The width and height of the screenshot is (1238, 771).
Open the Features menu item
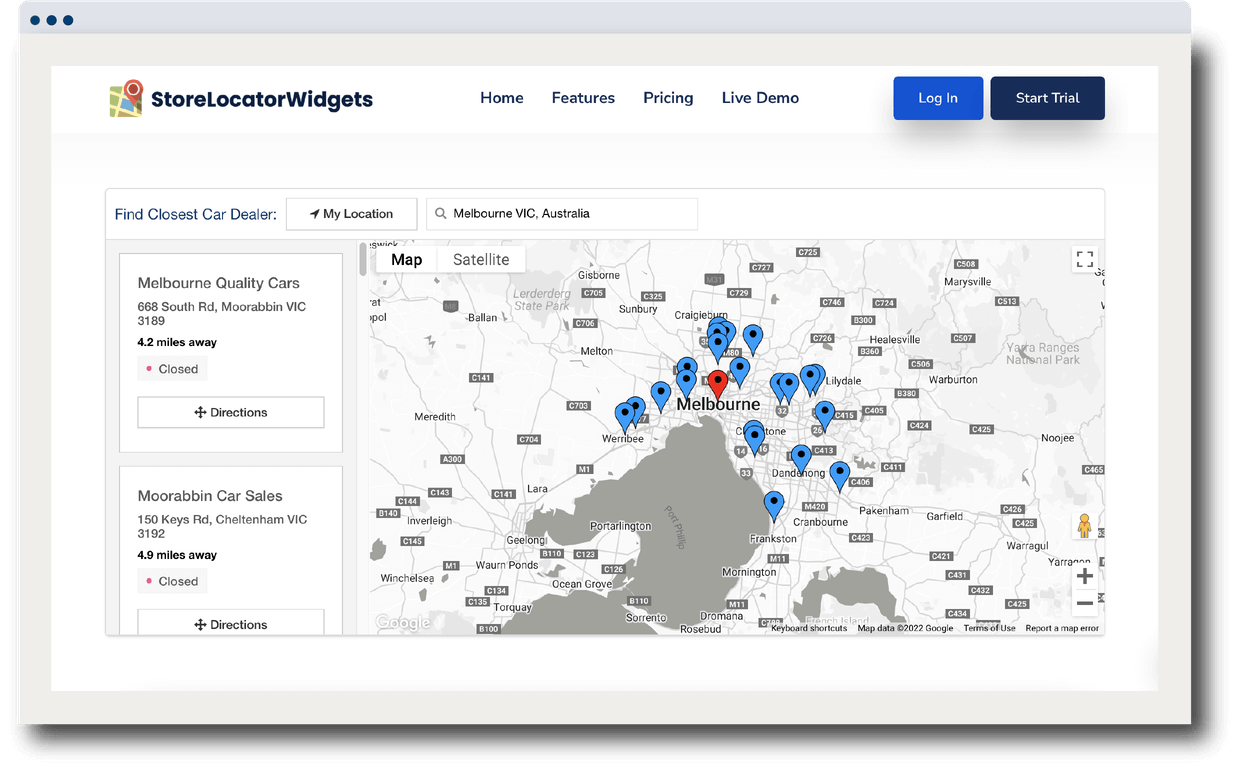[x=583, y=98]
